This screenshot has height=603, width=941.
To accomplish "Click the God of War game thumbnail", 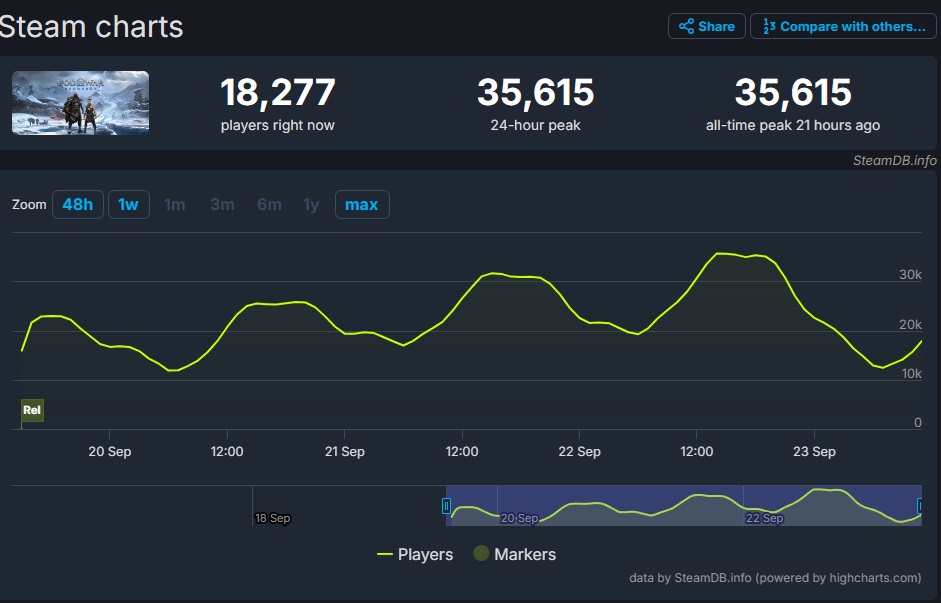I will pyautogui.click(x=80, y=103).
